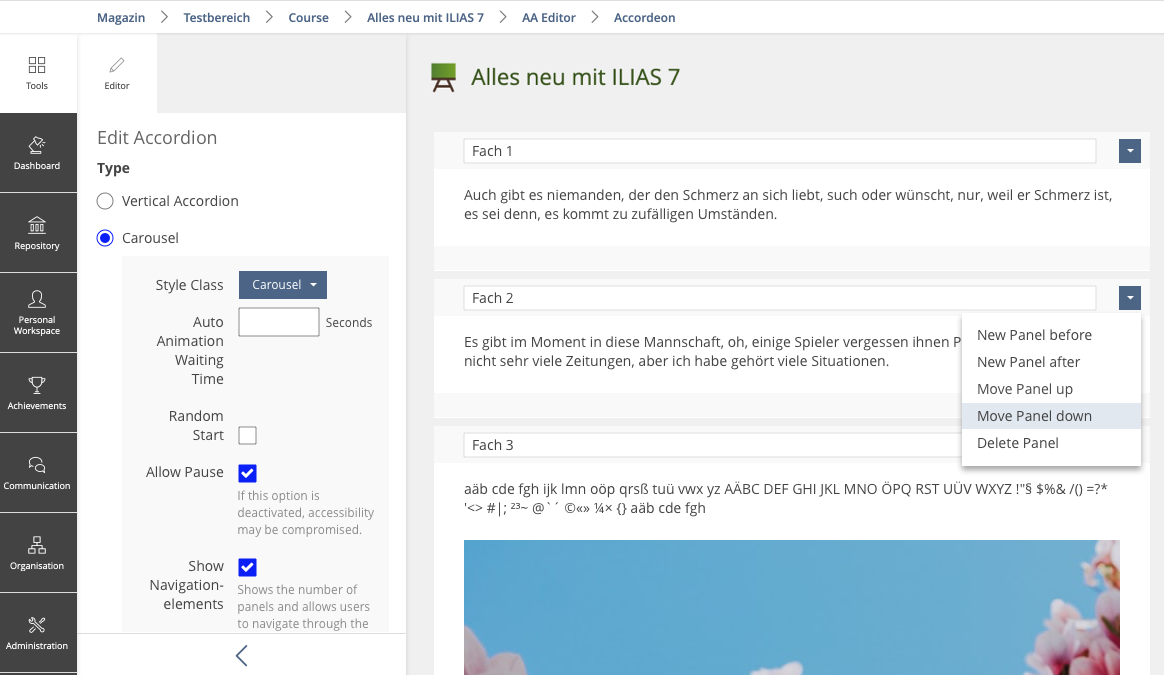Choose Move Panel down from menu

(1034, 416)
